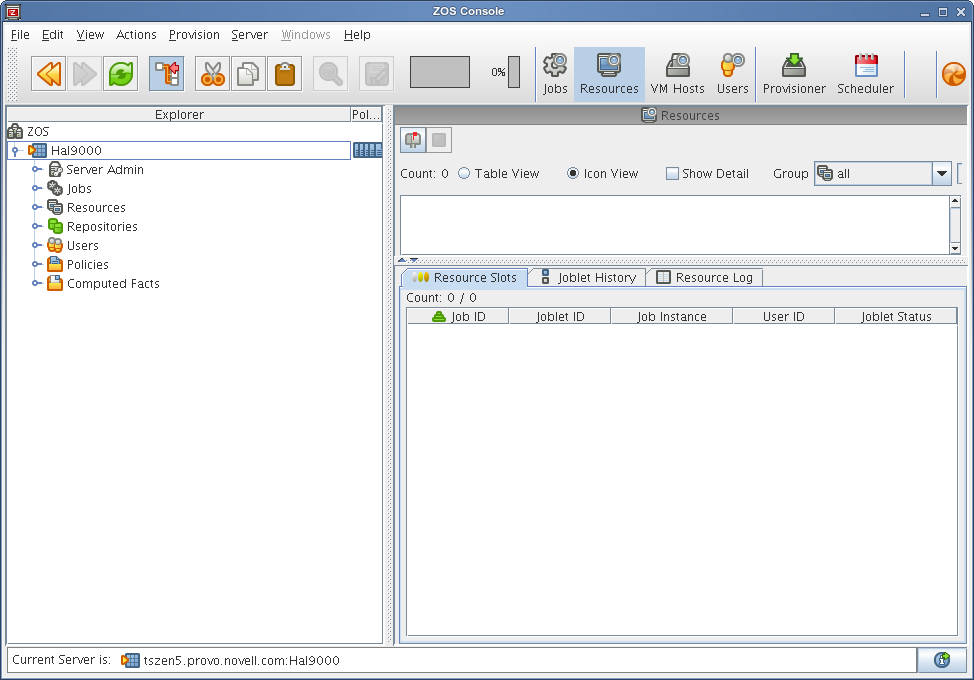Click the ZOS root building icon

[15, 131]
